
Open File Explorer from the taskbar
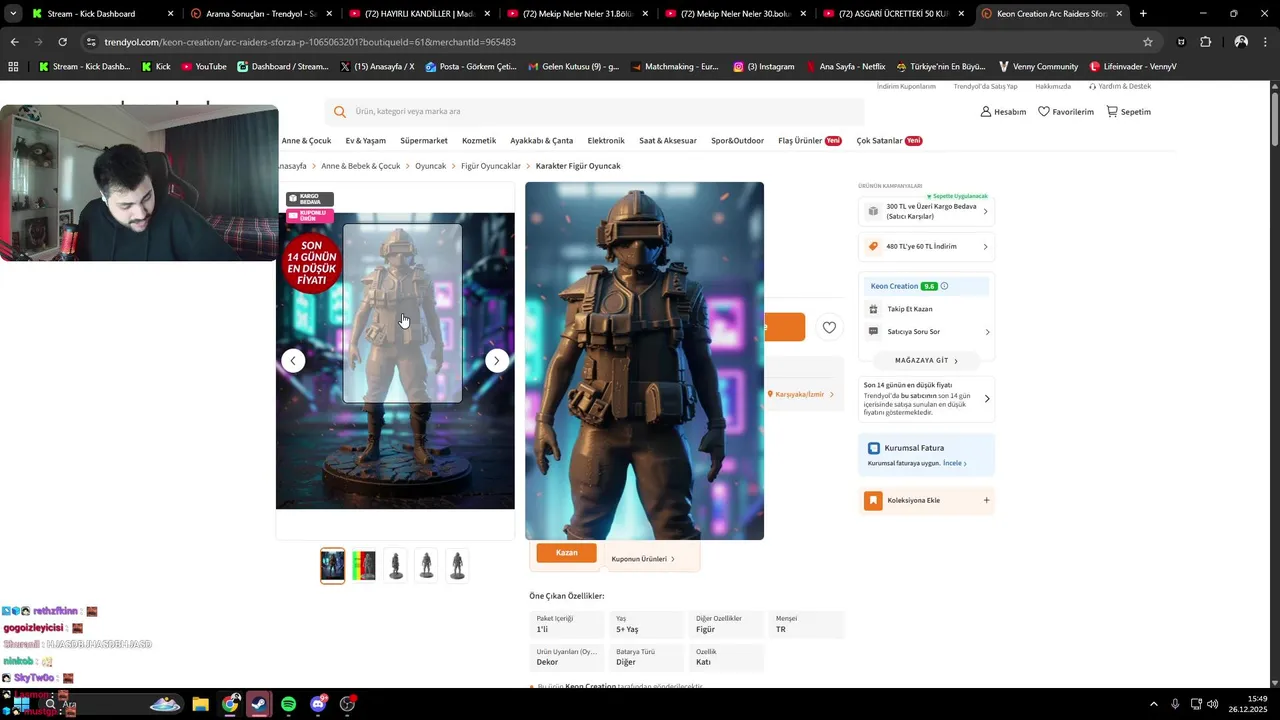pos(200,704)
